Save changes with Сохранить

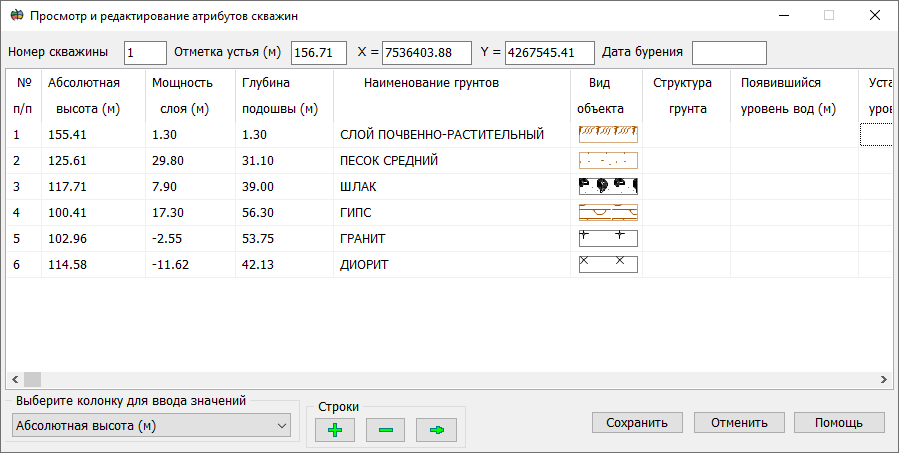[637, 423]
